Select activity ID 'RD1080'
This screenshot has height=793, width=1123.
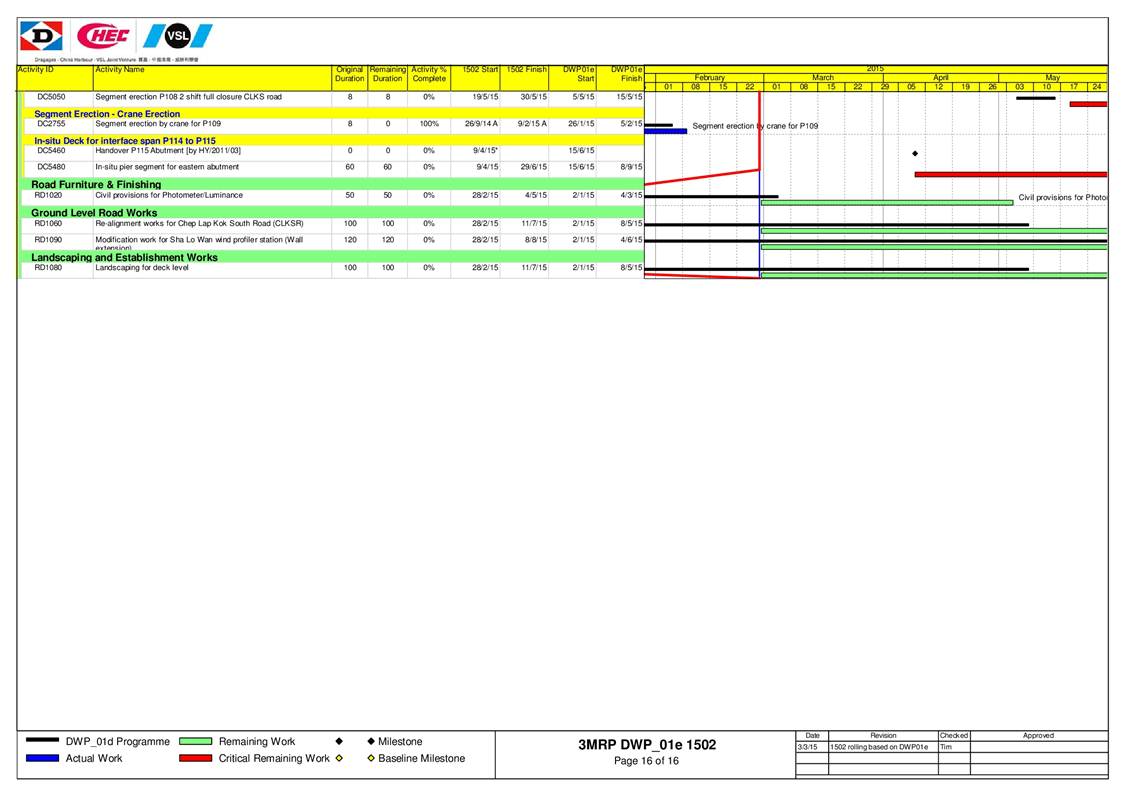48,267
